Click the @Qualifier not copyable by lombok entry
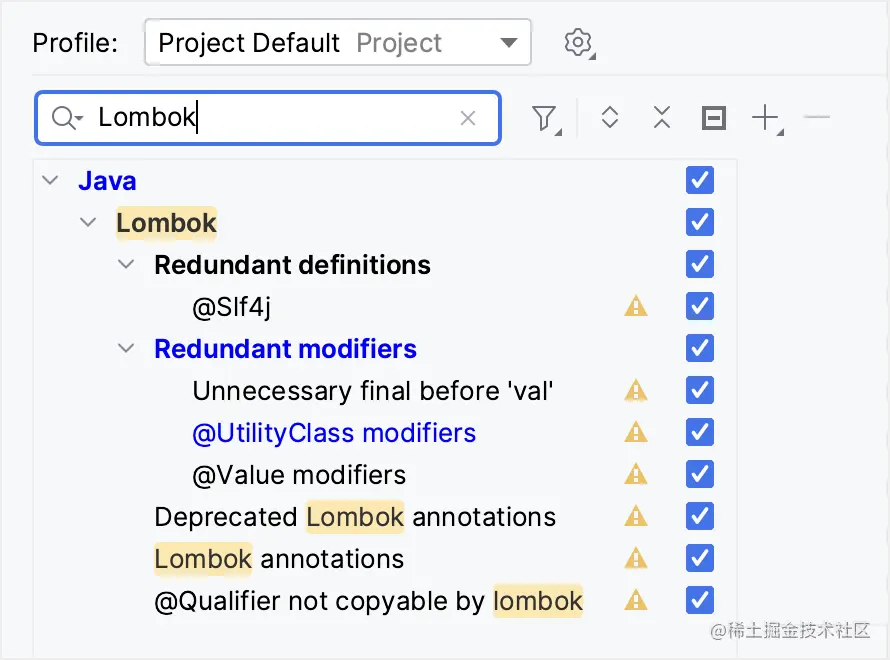890x660 pixels. (x=367, y=600)
